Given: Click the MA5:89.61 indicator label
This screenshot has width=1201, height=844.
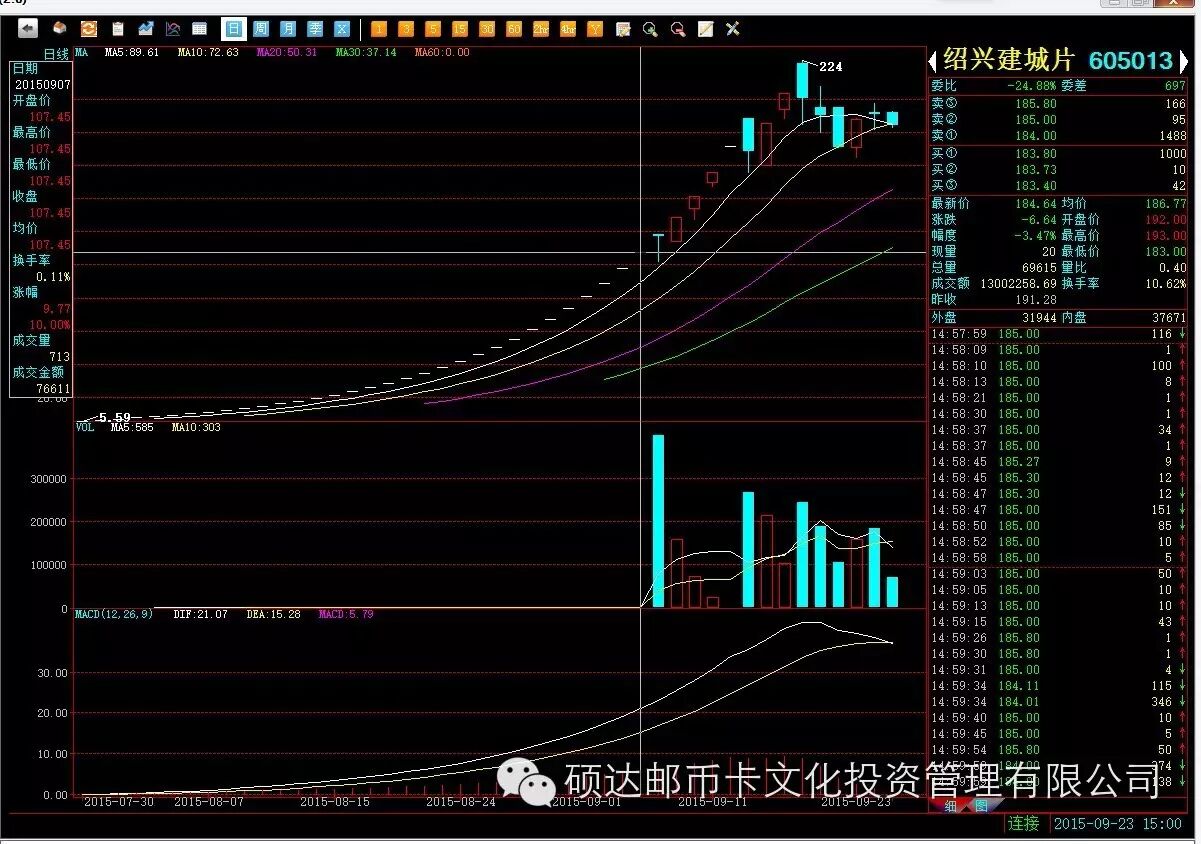Looking at the screenshot, I should point(132,52).
